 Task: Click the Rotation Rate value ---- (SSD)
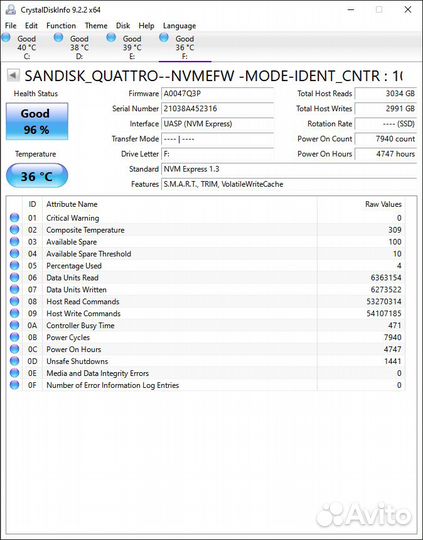tap(385, 124)
